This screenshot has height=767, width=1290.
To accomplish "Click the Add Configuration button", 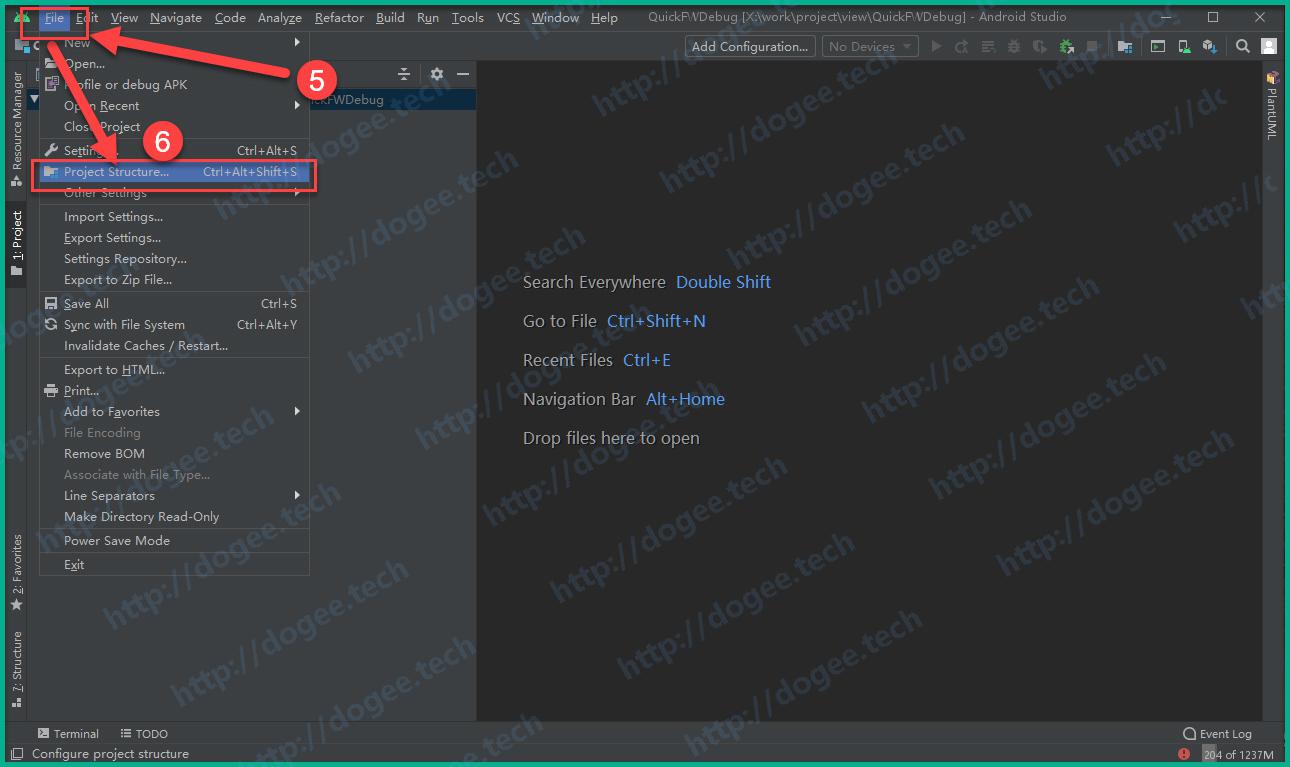I will [x=750, y=46].
